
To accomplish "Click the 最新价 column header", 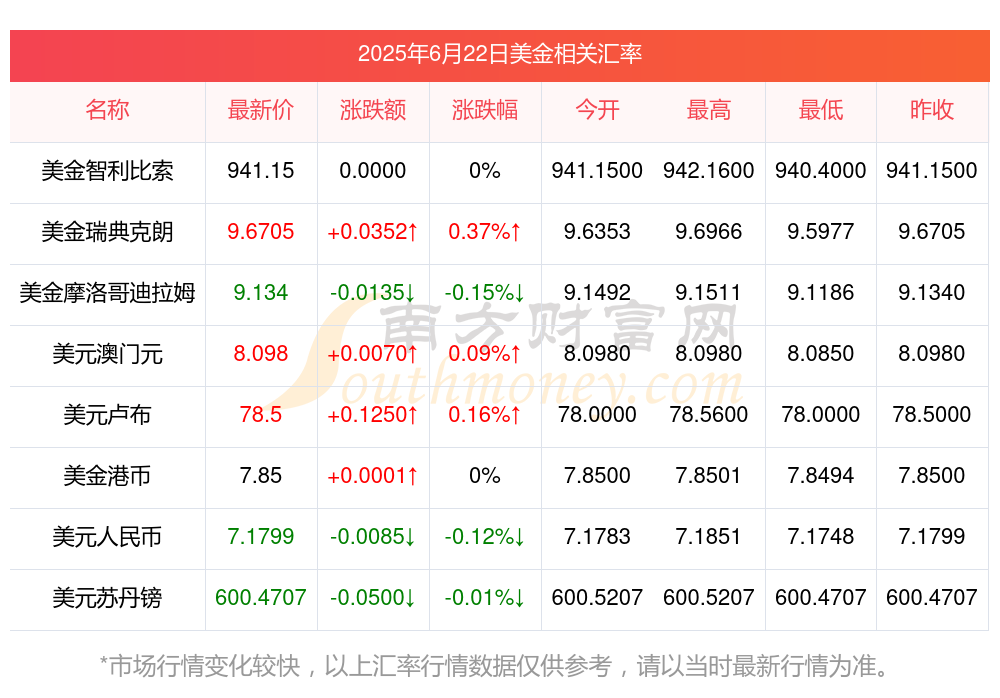I will (260, 110).
